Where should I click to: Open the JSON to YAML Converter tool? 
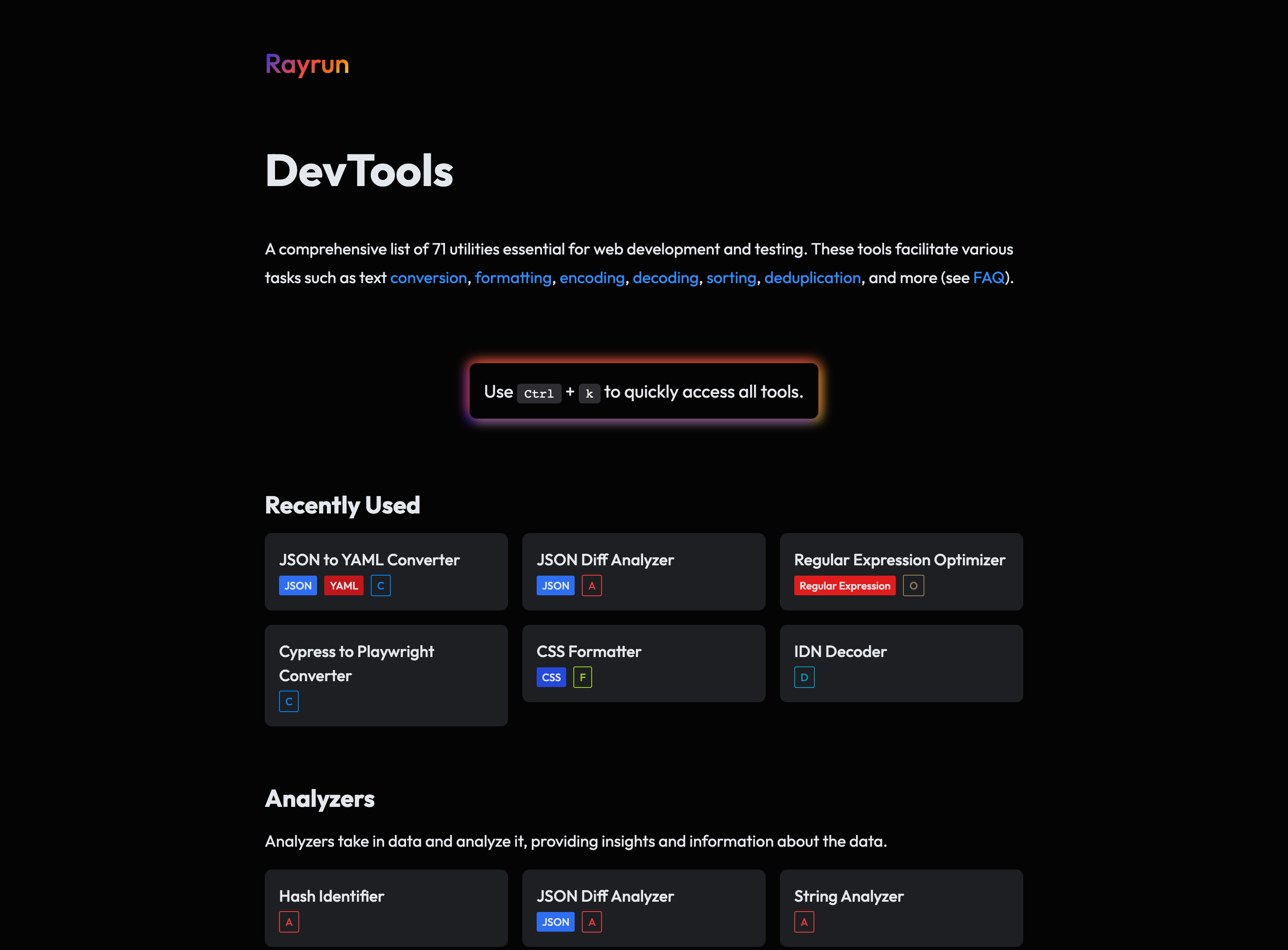(369, 560)
